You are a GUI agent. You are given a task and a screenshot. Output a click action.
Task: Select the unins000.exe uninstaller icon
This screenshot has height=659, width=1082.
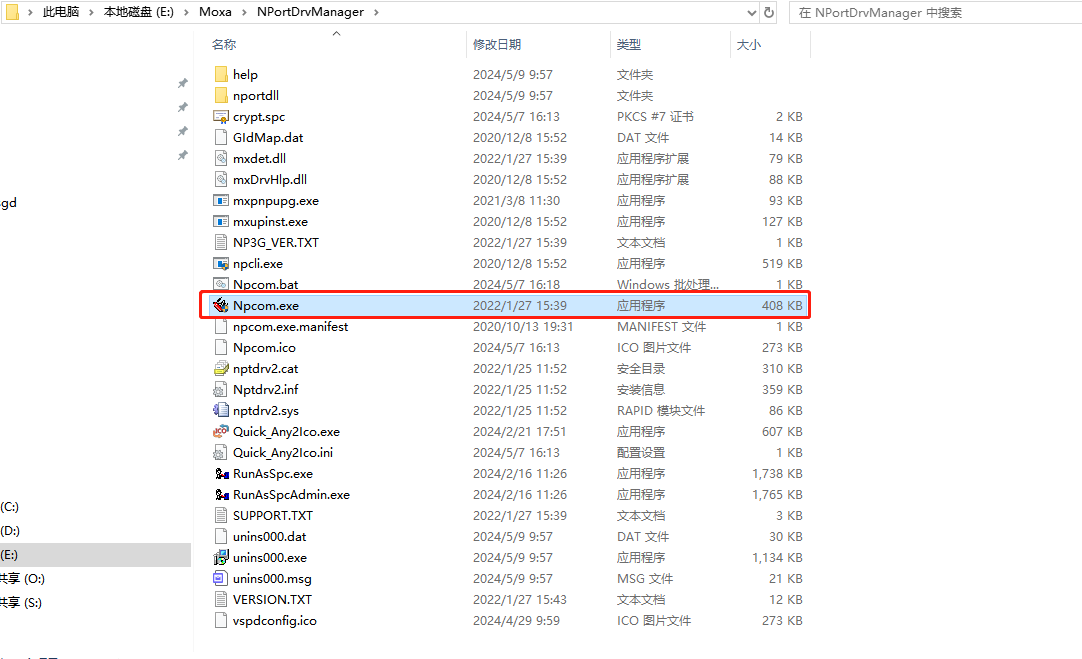tap(221, 558)
